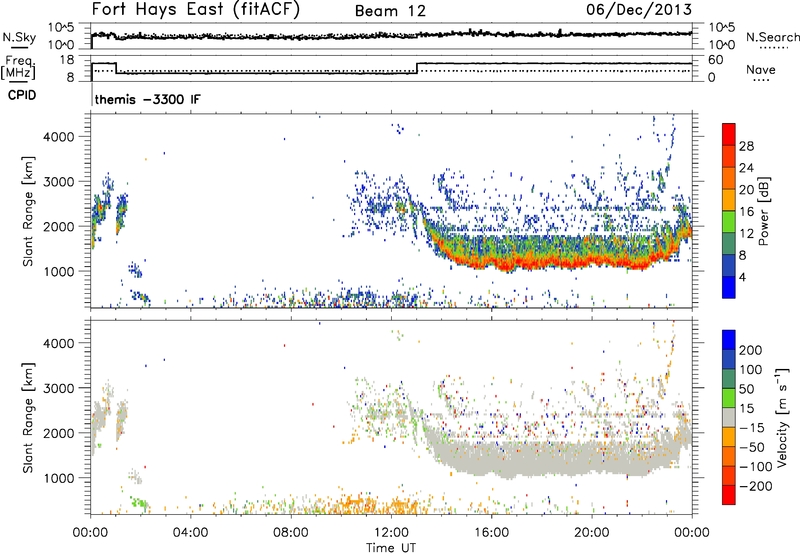Click the Power colorbar '28' tick label
The image size is (800, 554).
[746, 146]
